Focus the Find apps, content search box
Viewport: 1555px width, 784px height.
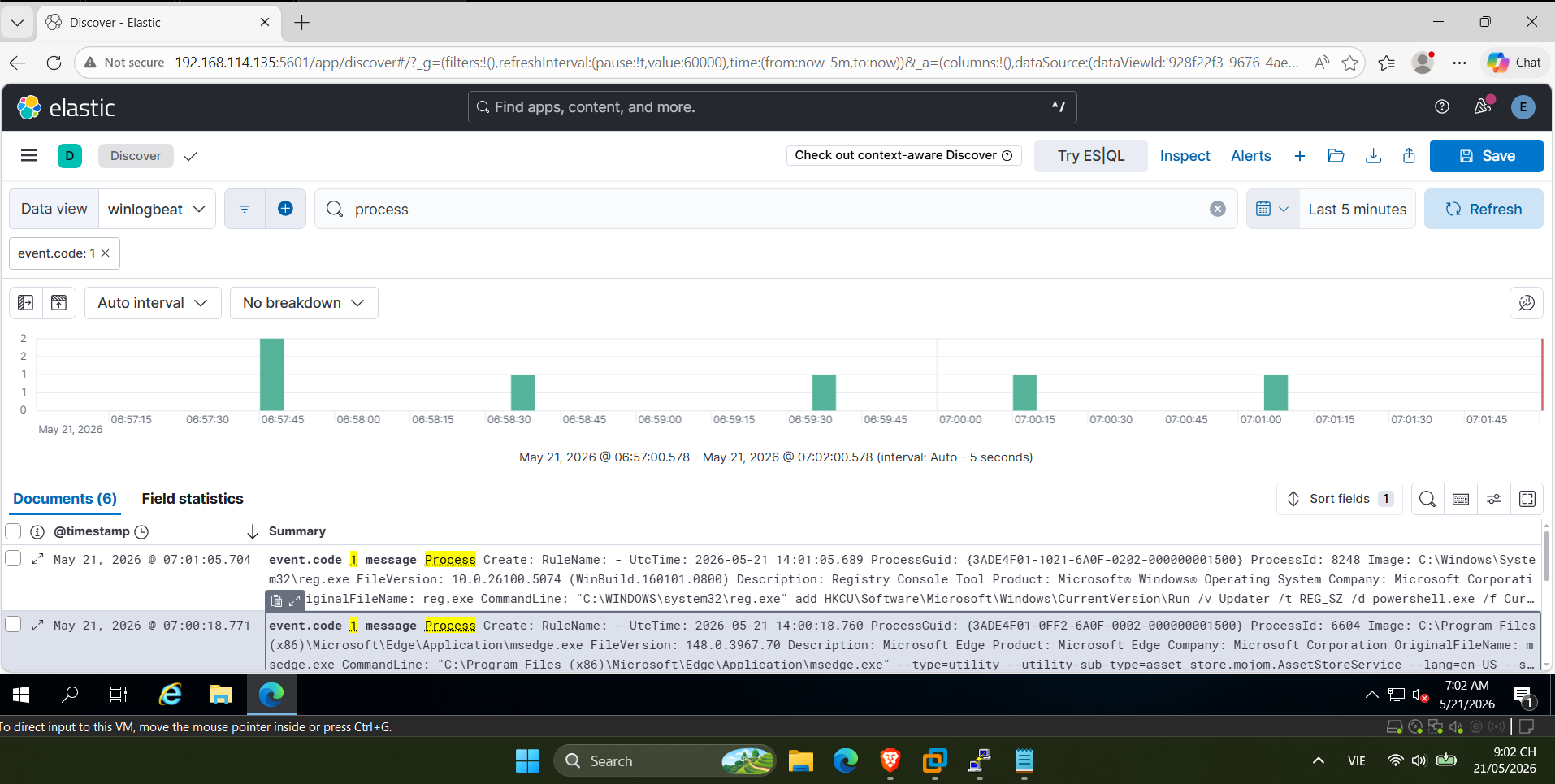772,107
